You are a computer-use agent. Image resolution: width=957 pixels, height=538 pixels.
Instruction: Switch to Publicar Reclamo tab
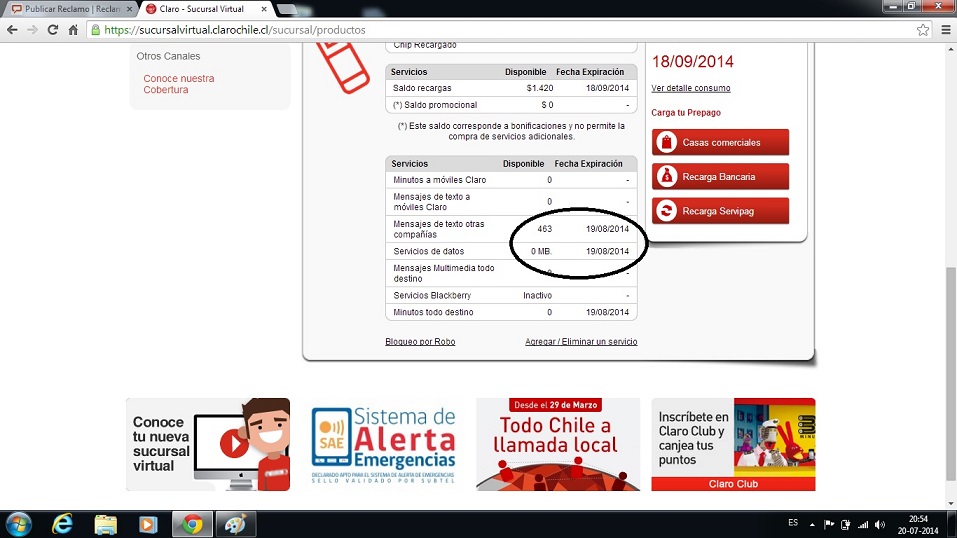point(72,9)
